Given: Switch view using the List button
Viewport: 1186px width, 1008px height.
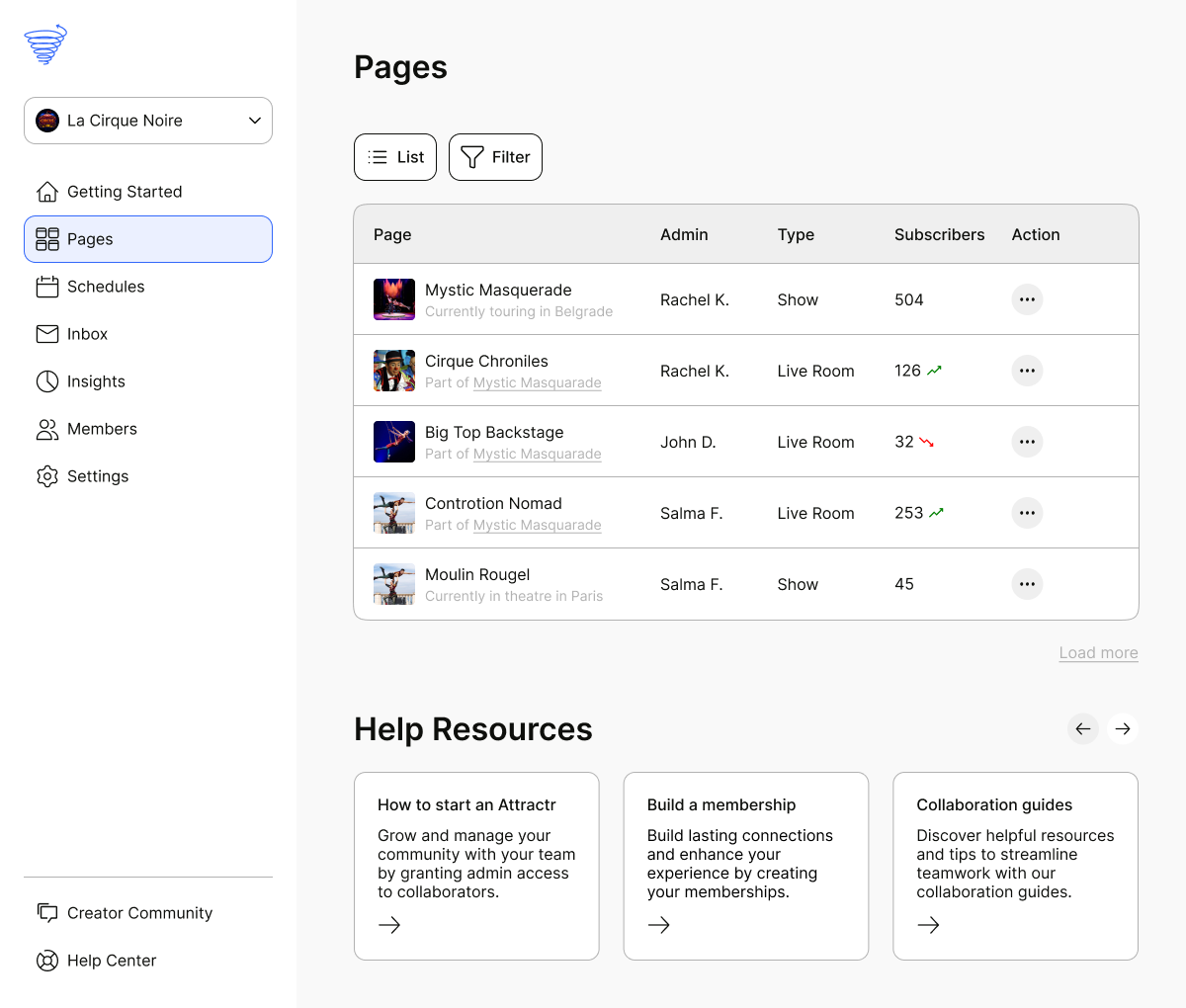Looking at the screenshot, I should point(395,157).
